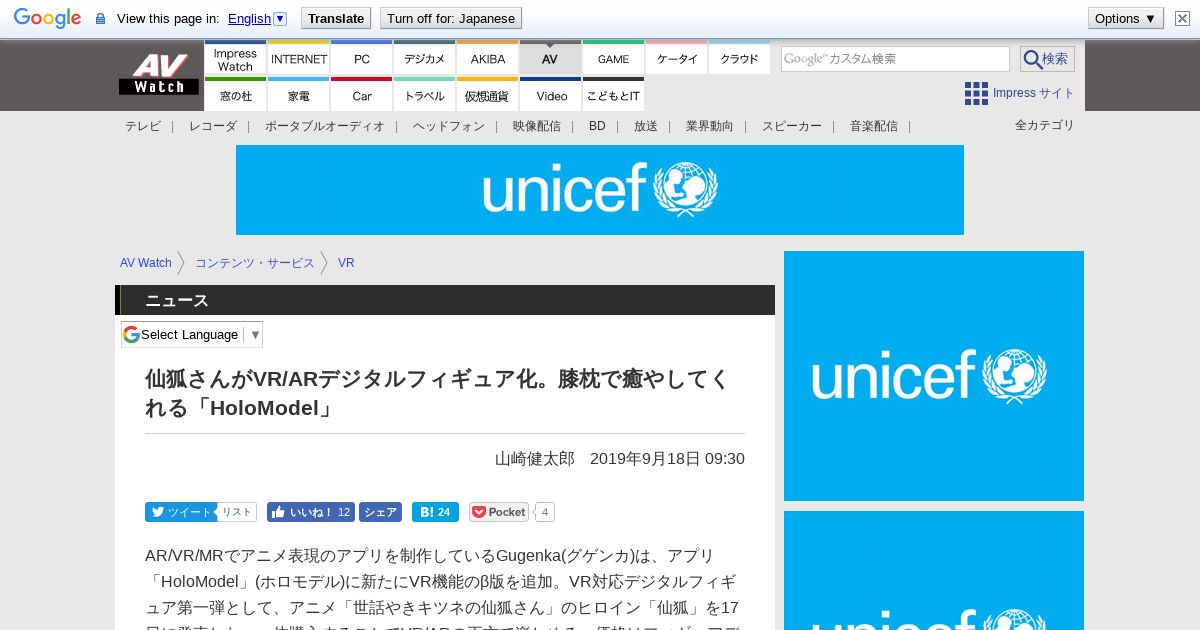Go to 放送 category
This screenshot has height=630, width=1200.
point(645,126)
